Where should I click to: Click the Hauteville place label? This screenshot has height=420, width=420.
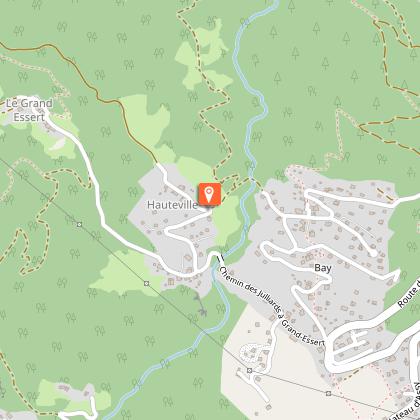point(172,205)
